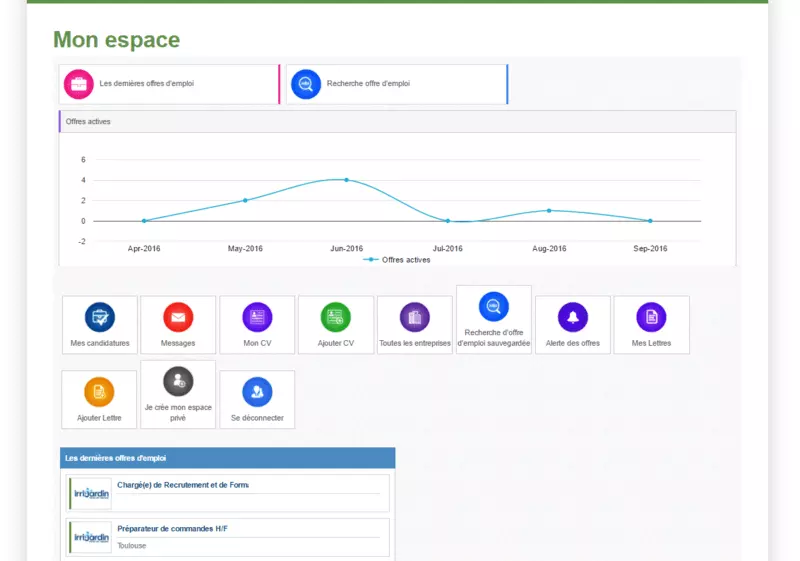The width and height of the screenshot is (800, 561).
Task: Open 'Les dernières offres d'emploi' top link
Action: click(x=146, y=84)
